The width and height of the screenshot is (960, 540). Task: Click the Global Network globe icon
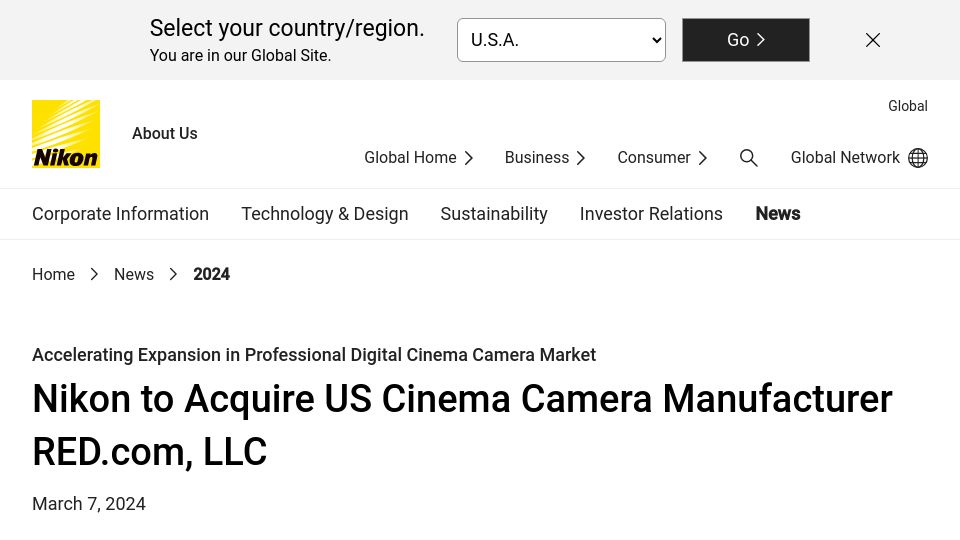pyautogui.click(x=918, y=158)
